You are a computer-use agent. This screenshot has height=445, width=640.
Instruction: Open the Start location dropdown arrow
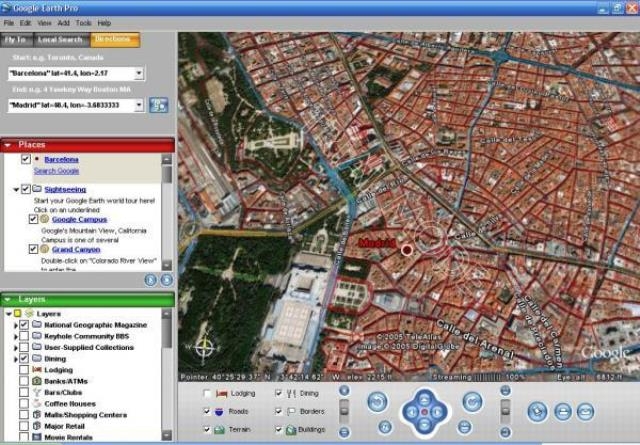coord(139,73)
